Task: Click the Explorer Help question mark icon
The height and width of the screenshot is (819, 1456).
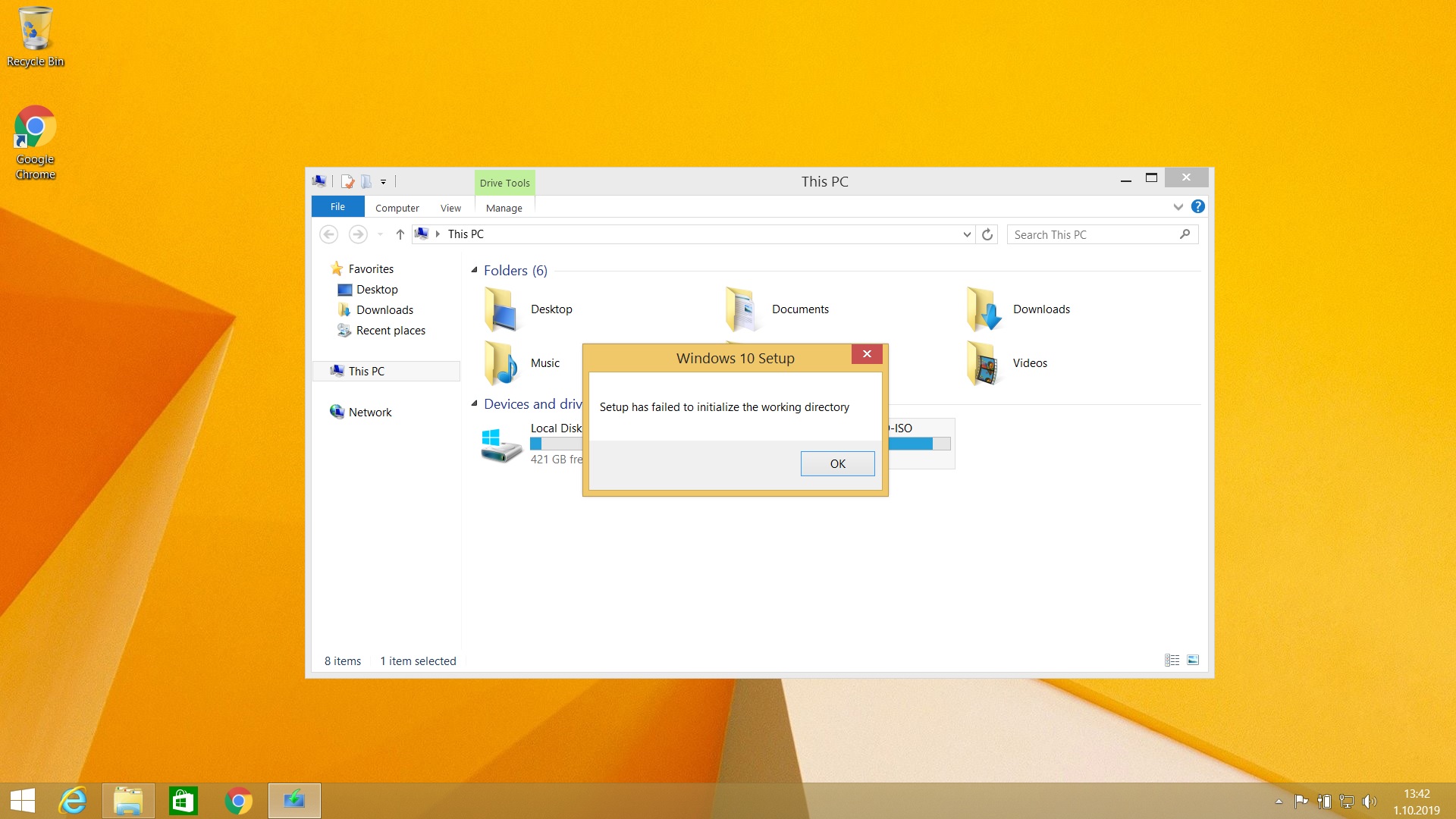Action: (1198, 206)
